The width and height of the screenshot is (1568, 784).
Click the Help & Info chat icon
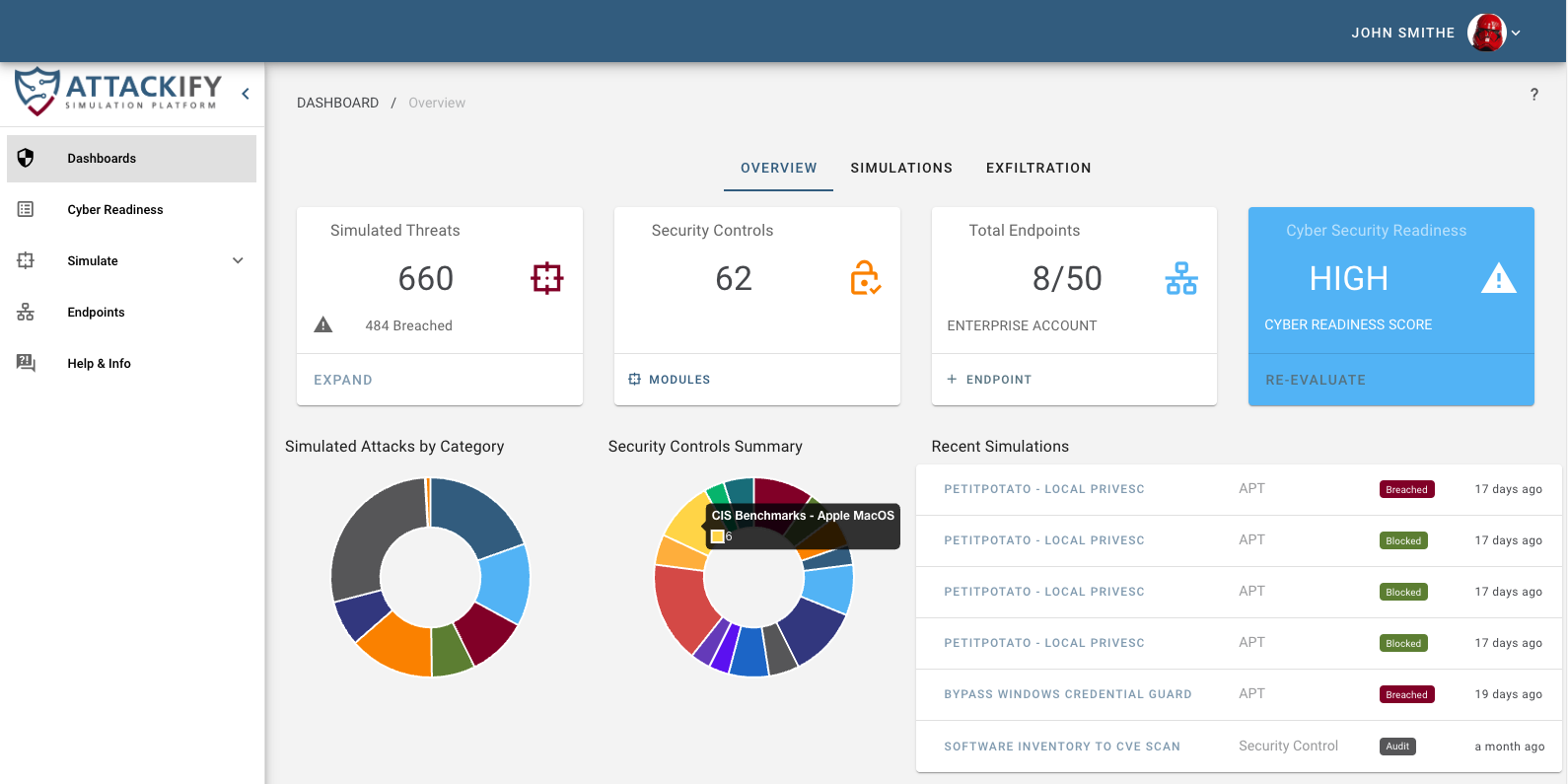tap(26, 363)
